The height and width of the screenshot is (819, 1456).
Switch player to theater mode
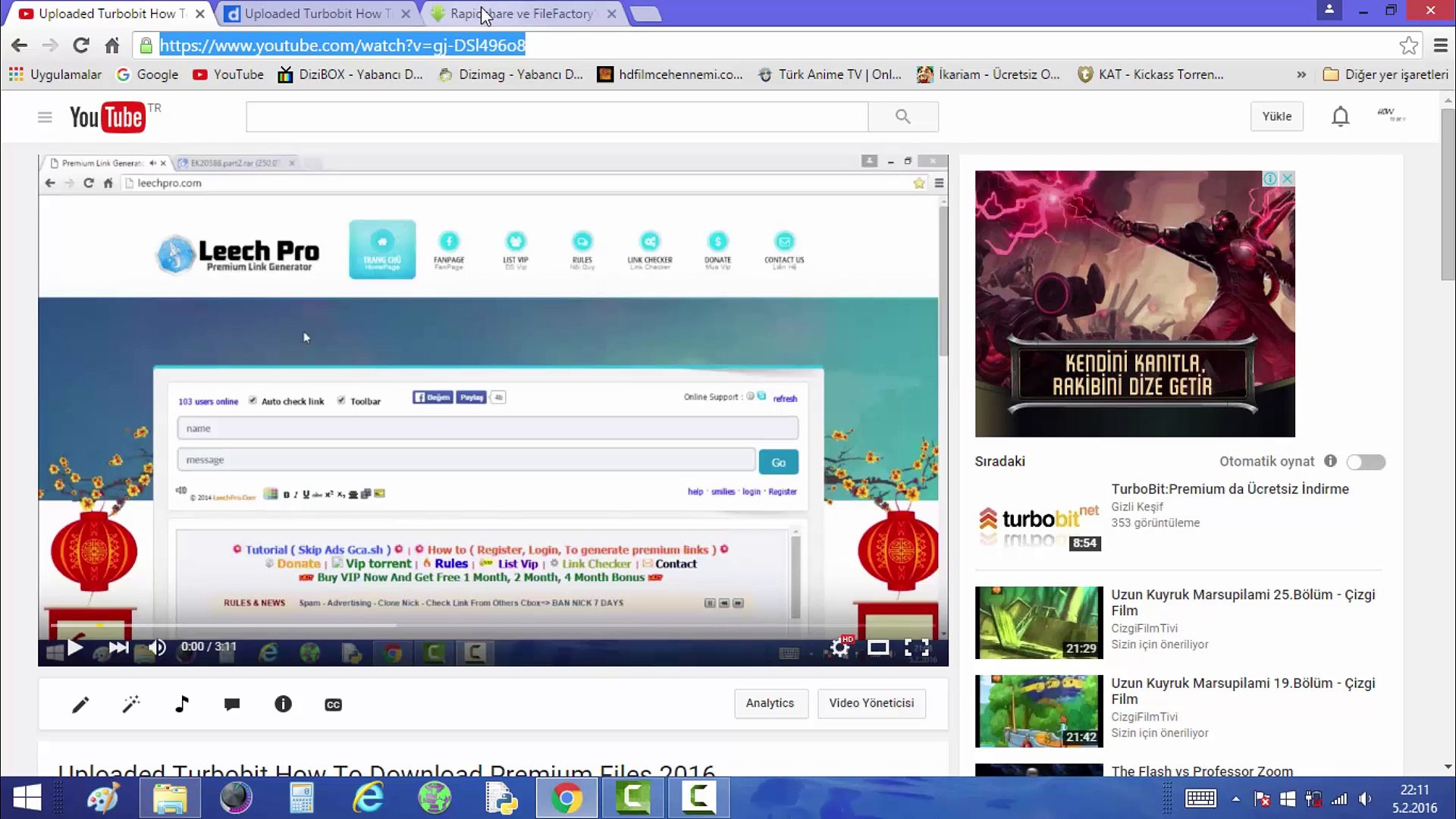point(878,648)
